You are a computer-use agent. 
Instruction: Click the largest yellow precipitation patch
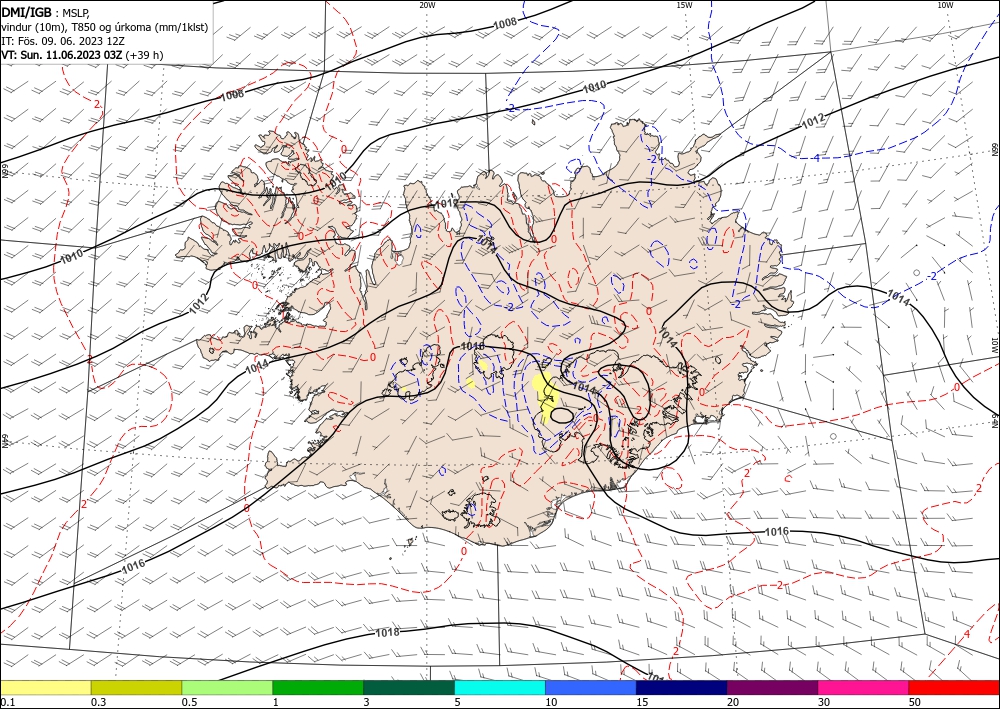pyautogui.click(x=546, y=396)
